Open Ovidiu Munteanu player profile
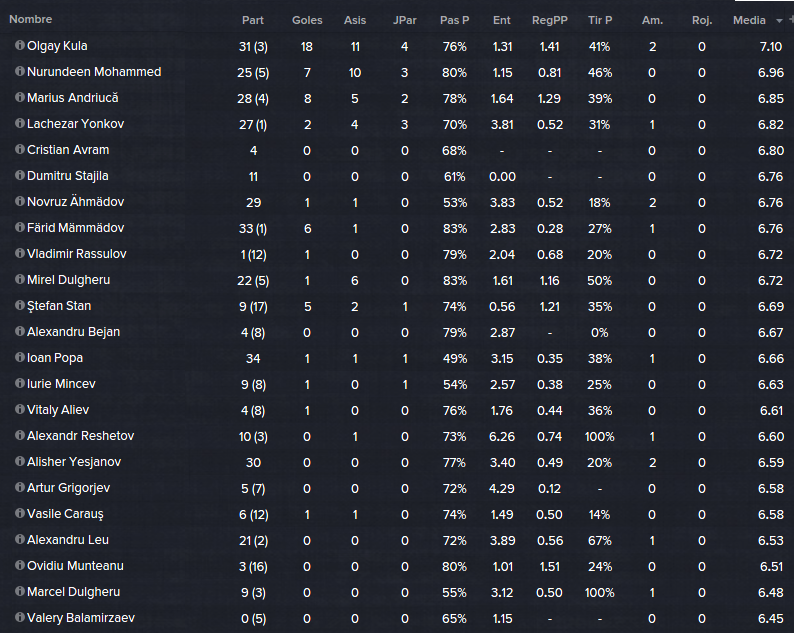The image size is (794, 633). [x=75, y=566]
